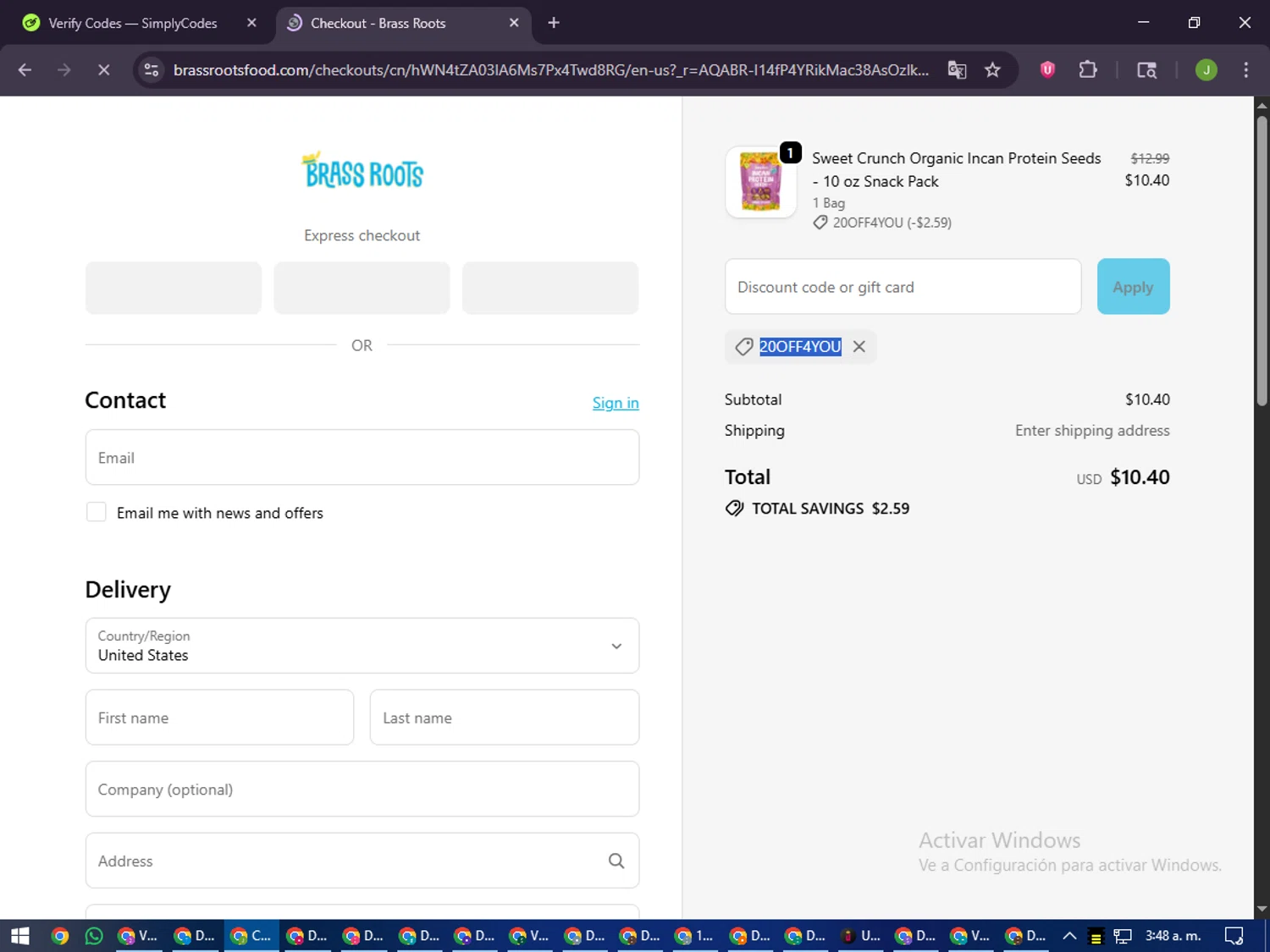Open the network tray icon
This screenshot has height=952, width=1270.
pyautogui.click(x=1123, y=936)
